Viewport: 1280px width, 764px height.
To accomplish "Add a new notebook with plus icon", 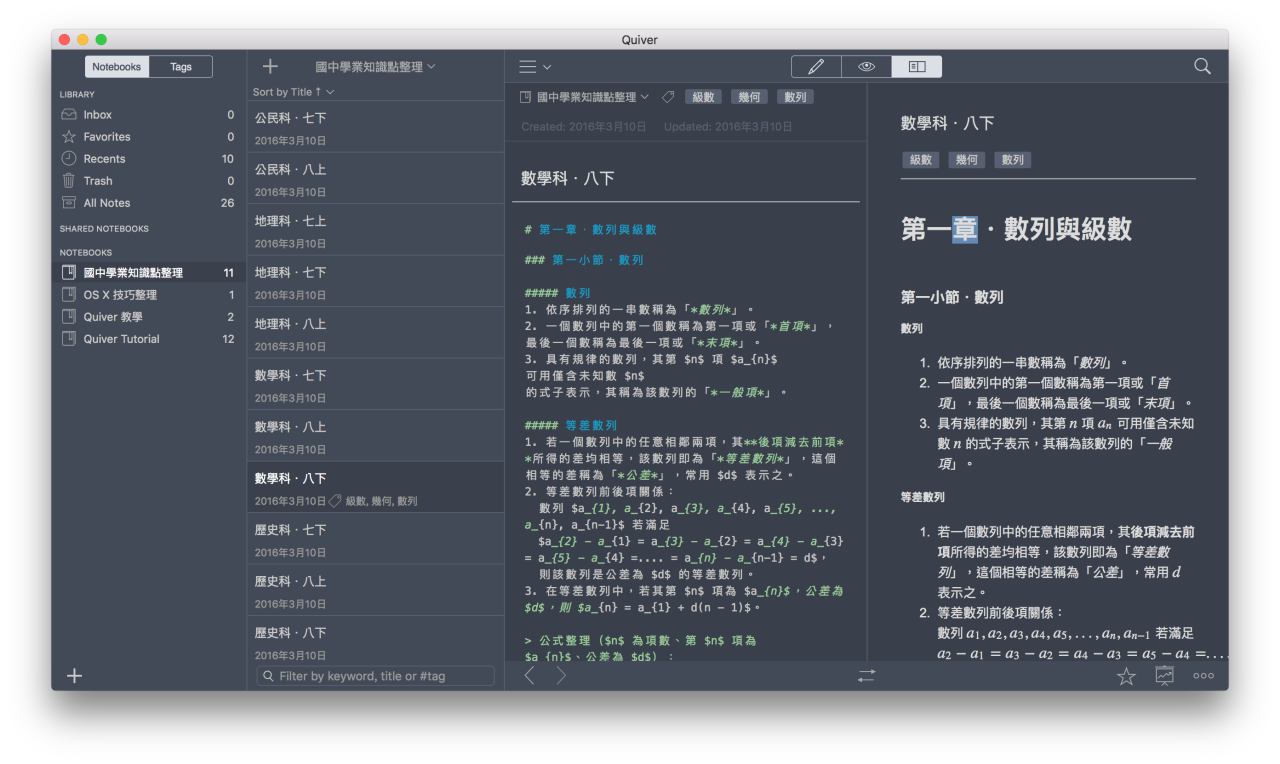I will [x=74, y=676].
